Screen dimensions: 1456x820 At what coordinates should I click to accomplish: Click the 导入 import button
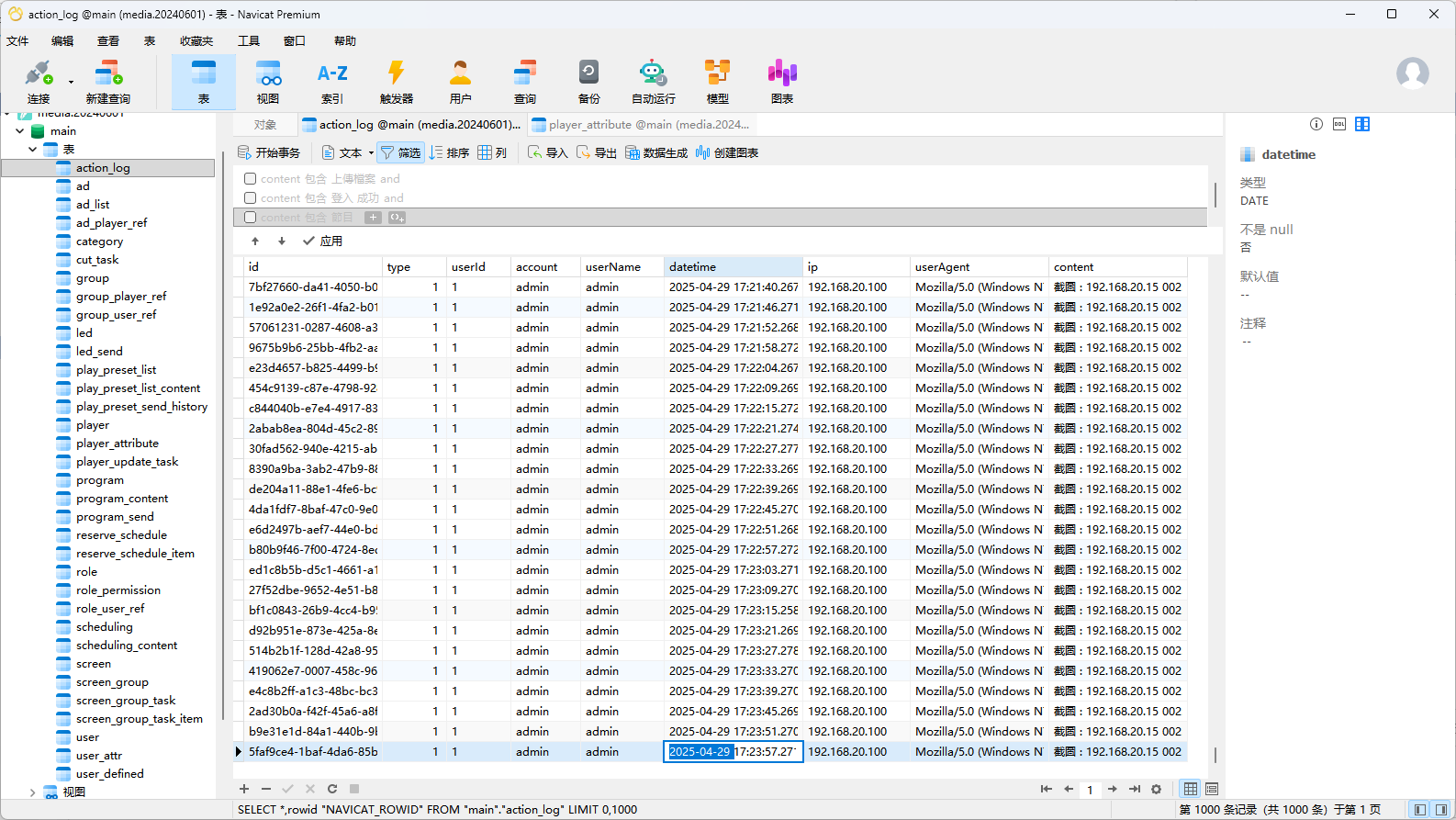548,152
